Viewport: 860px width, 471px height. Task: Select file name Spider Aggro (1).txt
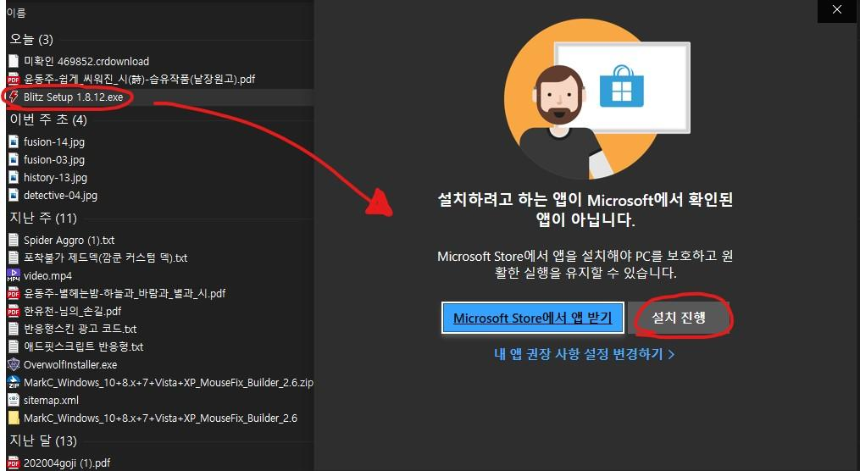pyautogui.click(x=69, y=240)
